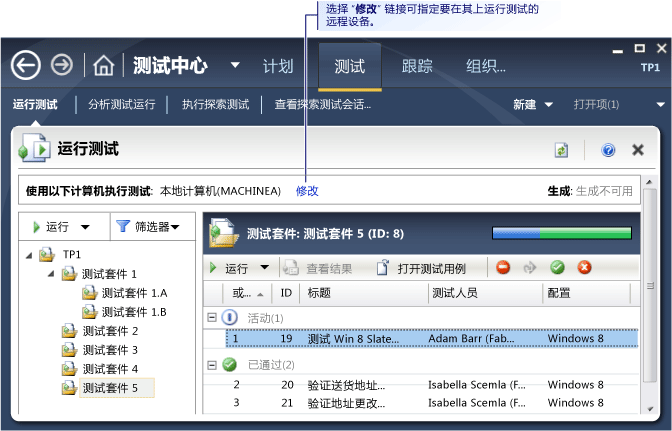Switch to the 测试 tab

[x=350, y=66]
